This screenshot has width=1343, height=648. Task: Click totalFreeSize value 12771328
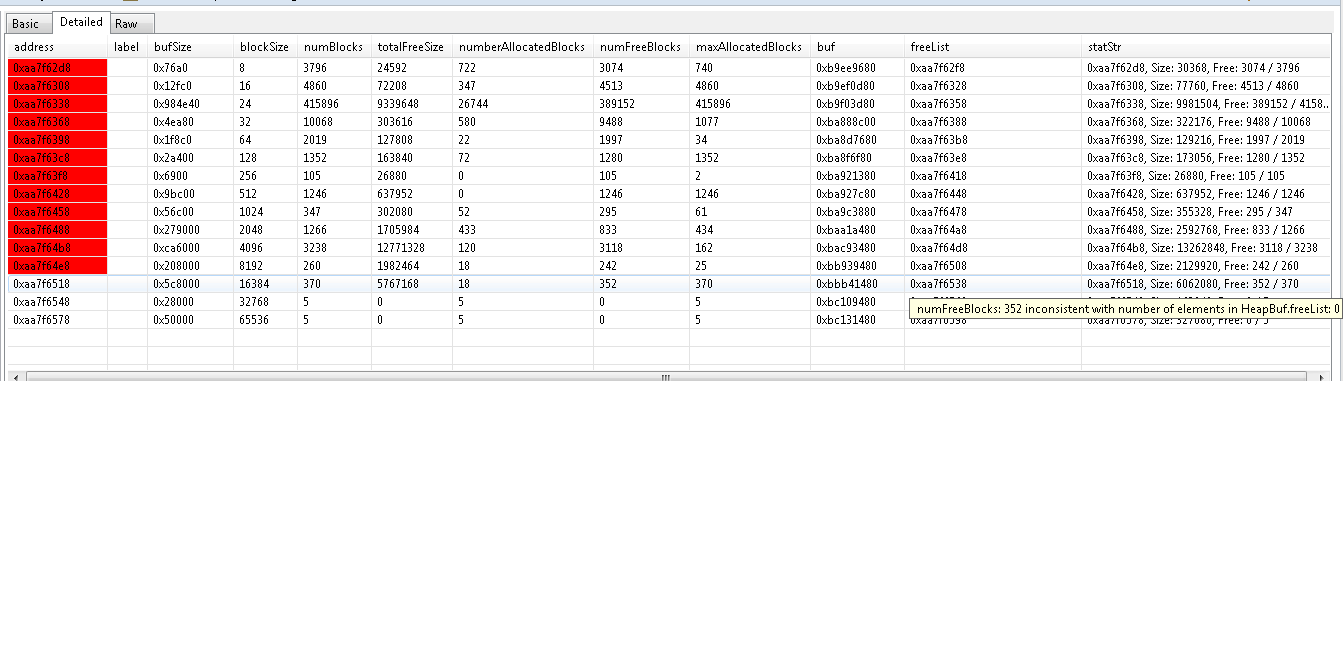pos(401,248)
